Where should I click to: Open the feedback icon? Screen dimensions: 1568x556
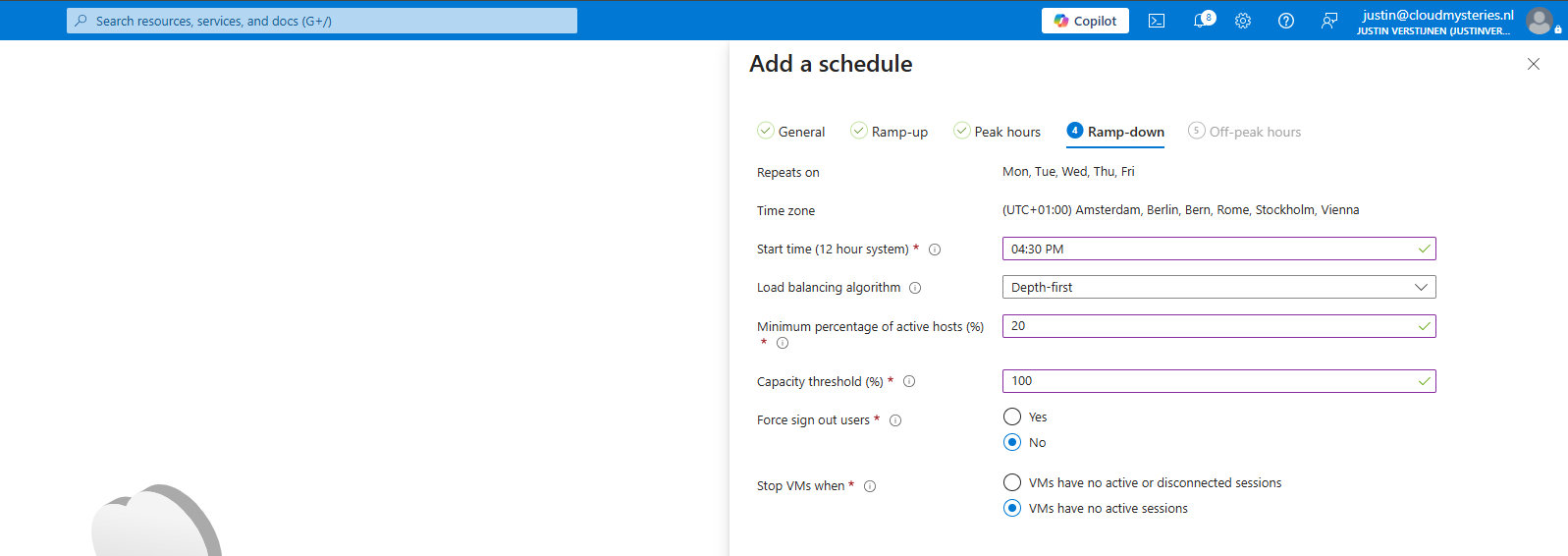[1329, 21]
